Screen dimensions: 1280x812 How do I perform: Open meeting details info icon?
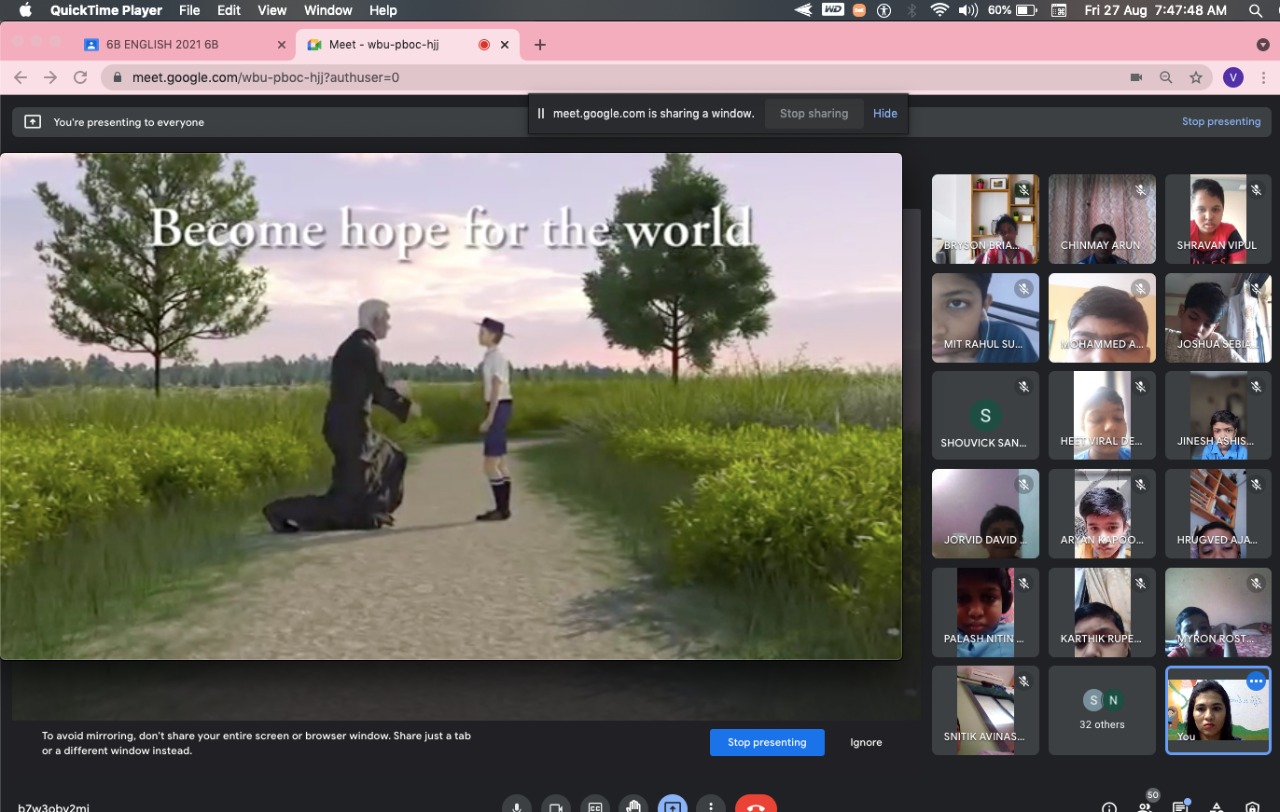tap(1109, 806)
